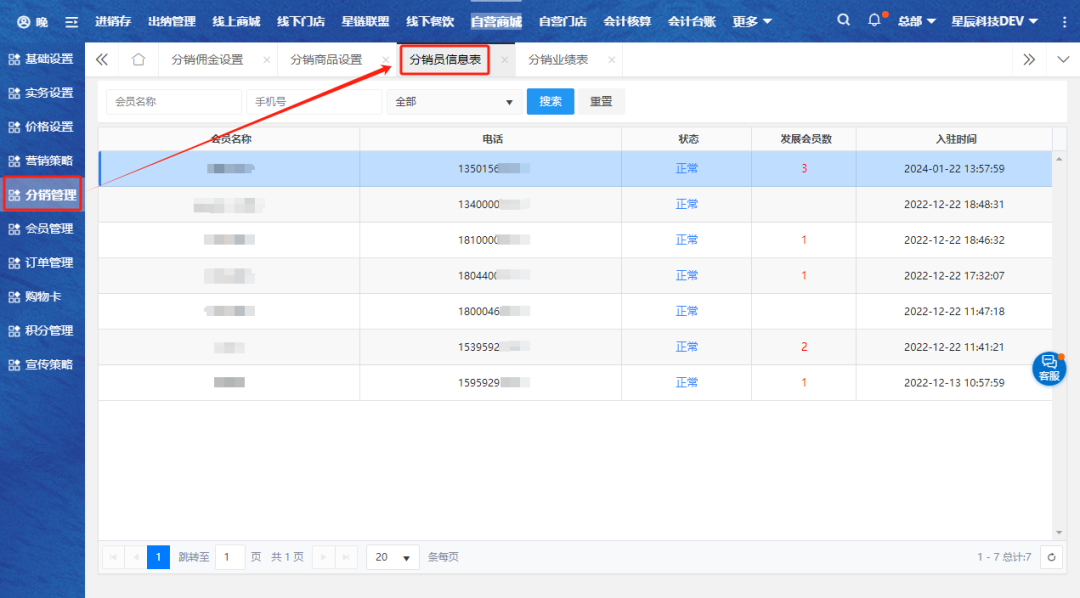Toggle the sidebar menu collapse icon

(x=71, y=22)
